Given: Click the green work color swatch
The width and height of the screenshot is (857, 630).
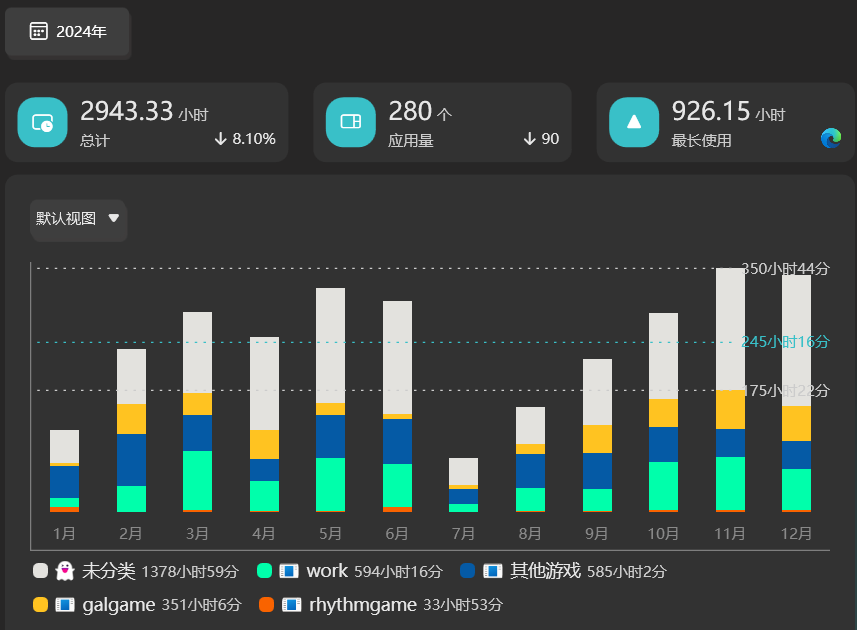Looking at the screenshot, I should 265,571.
